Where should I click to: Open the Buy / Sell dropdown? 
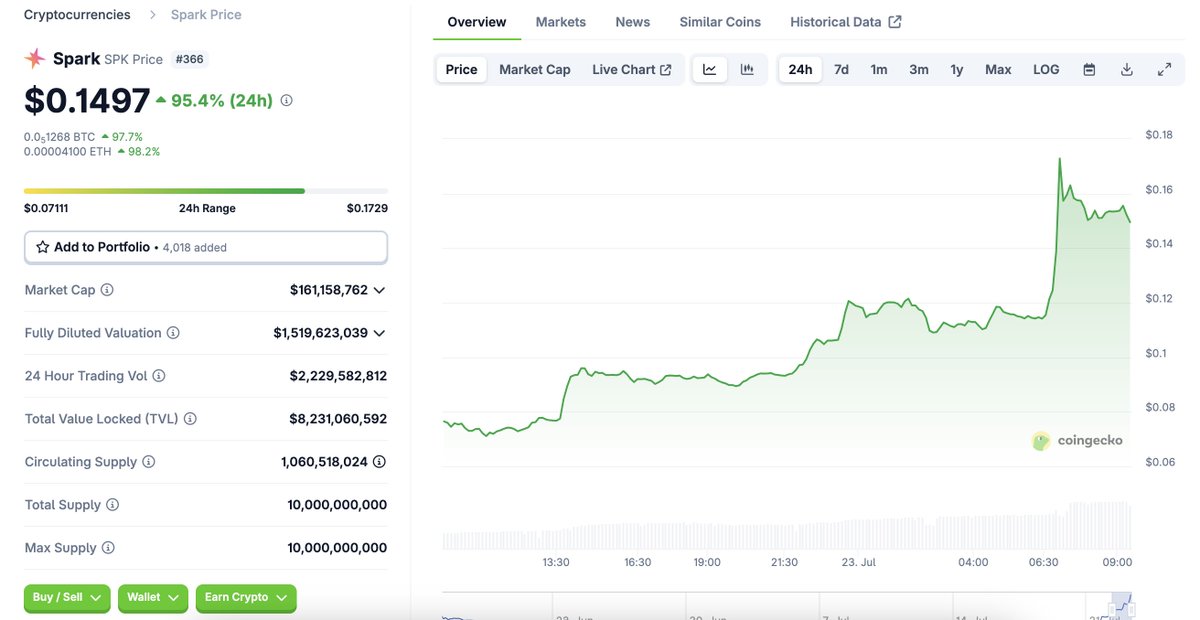[67, 598]
